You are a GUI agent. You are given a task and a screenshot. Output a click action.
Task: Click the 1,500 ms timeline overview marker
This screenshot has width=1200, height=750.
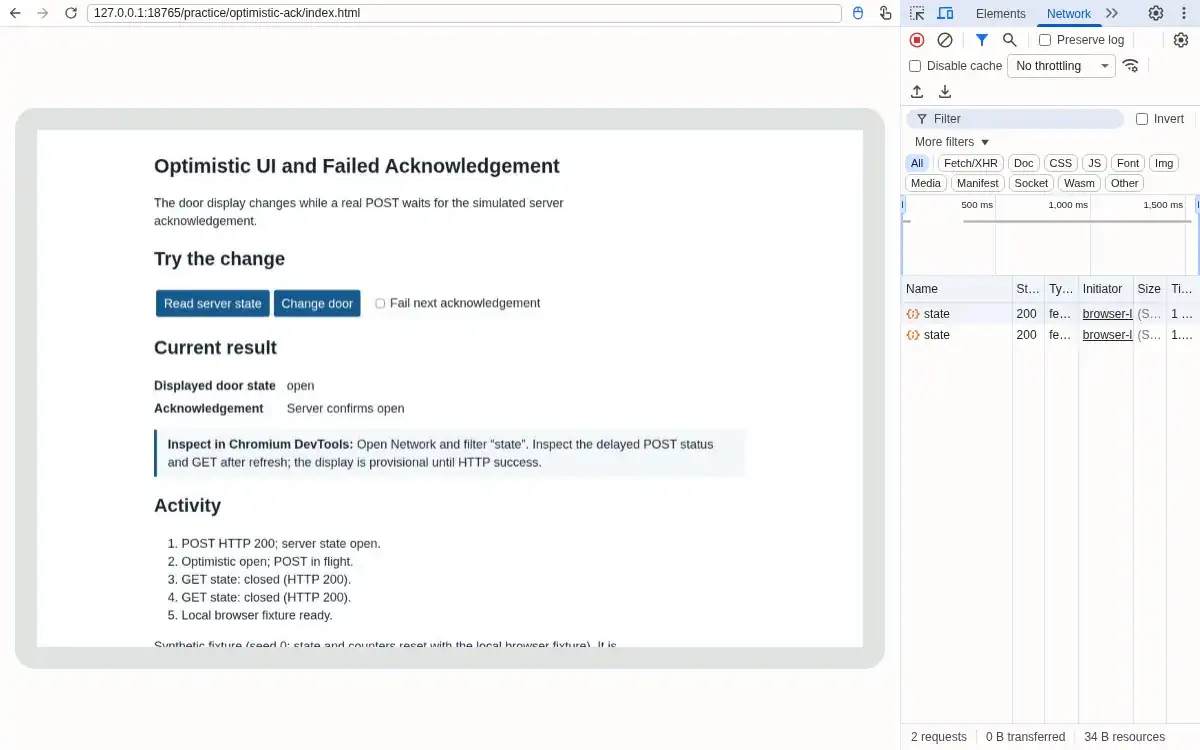[1162, 205]
